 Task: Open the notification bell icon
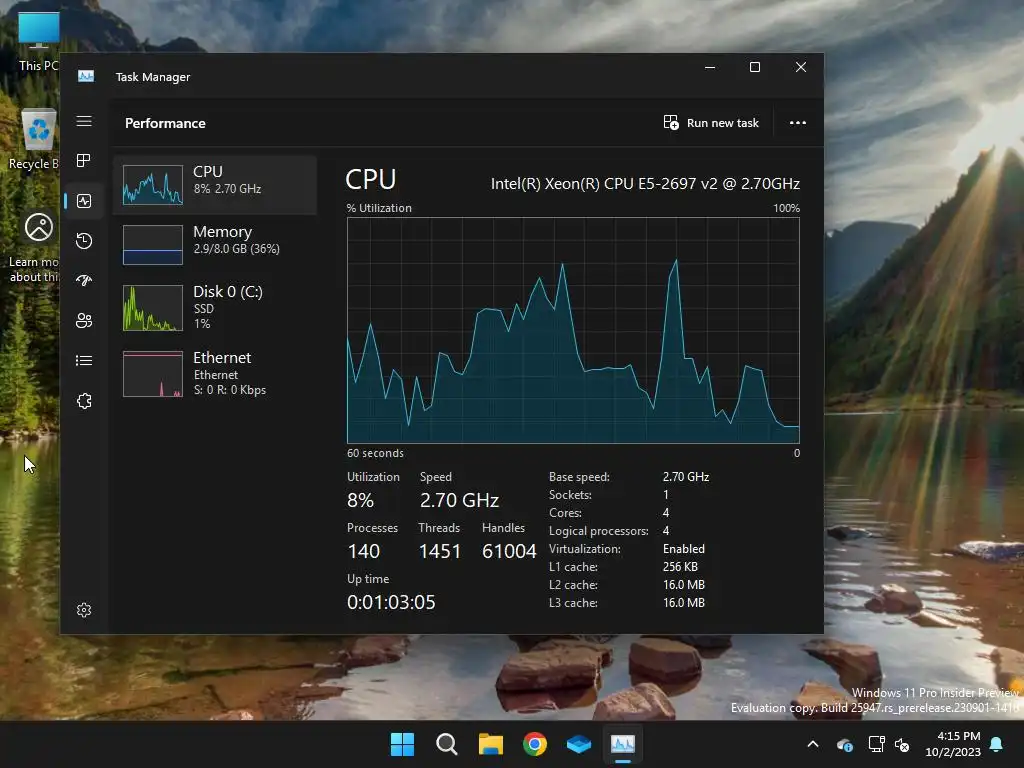click(x=997, y=744)
